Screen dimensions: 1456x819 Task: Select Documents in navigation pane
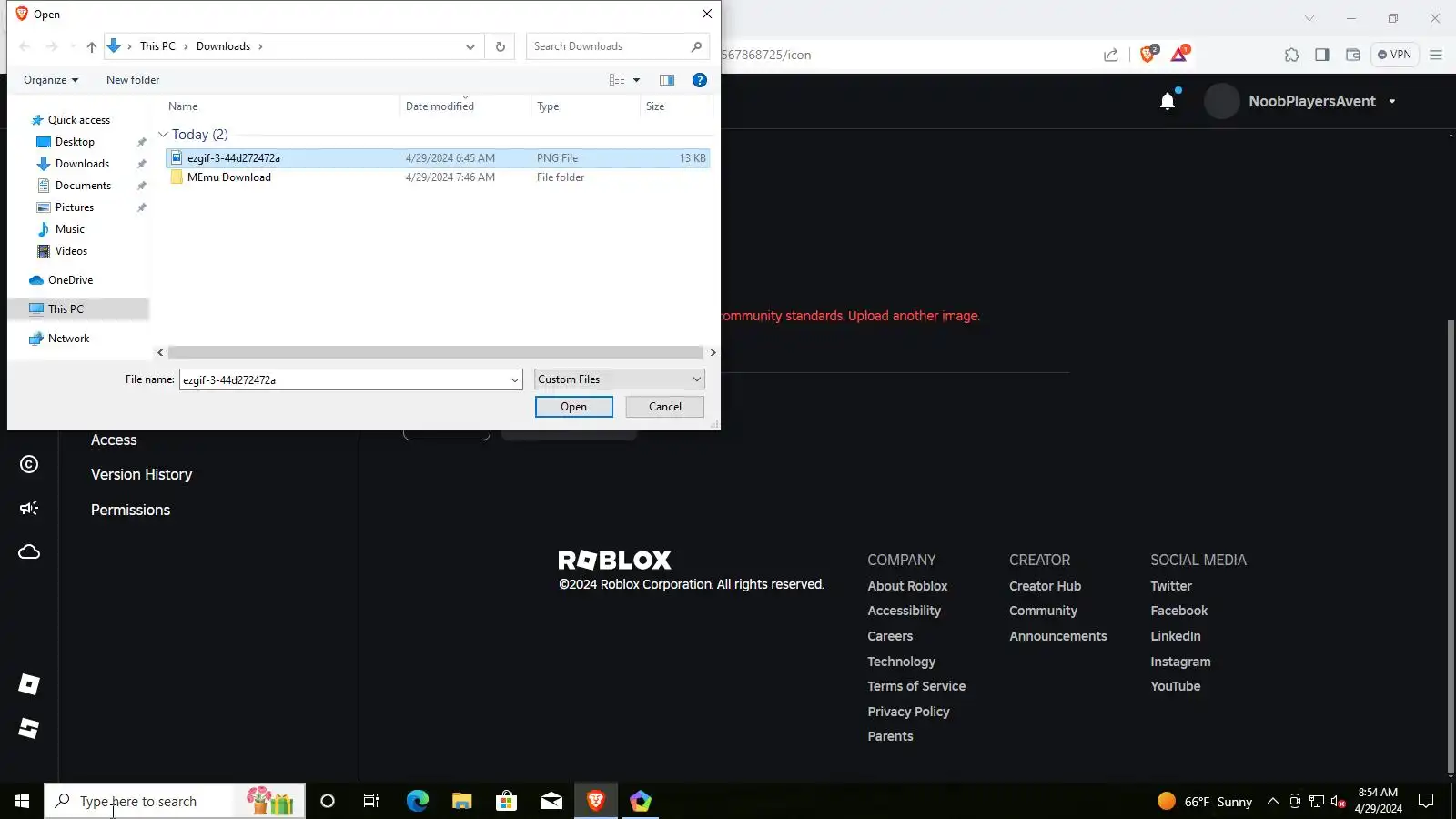pyautogui.click(x=83, y=186)
